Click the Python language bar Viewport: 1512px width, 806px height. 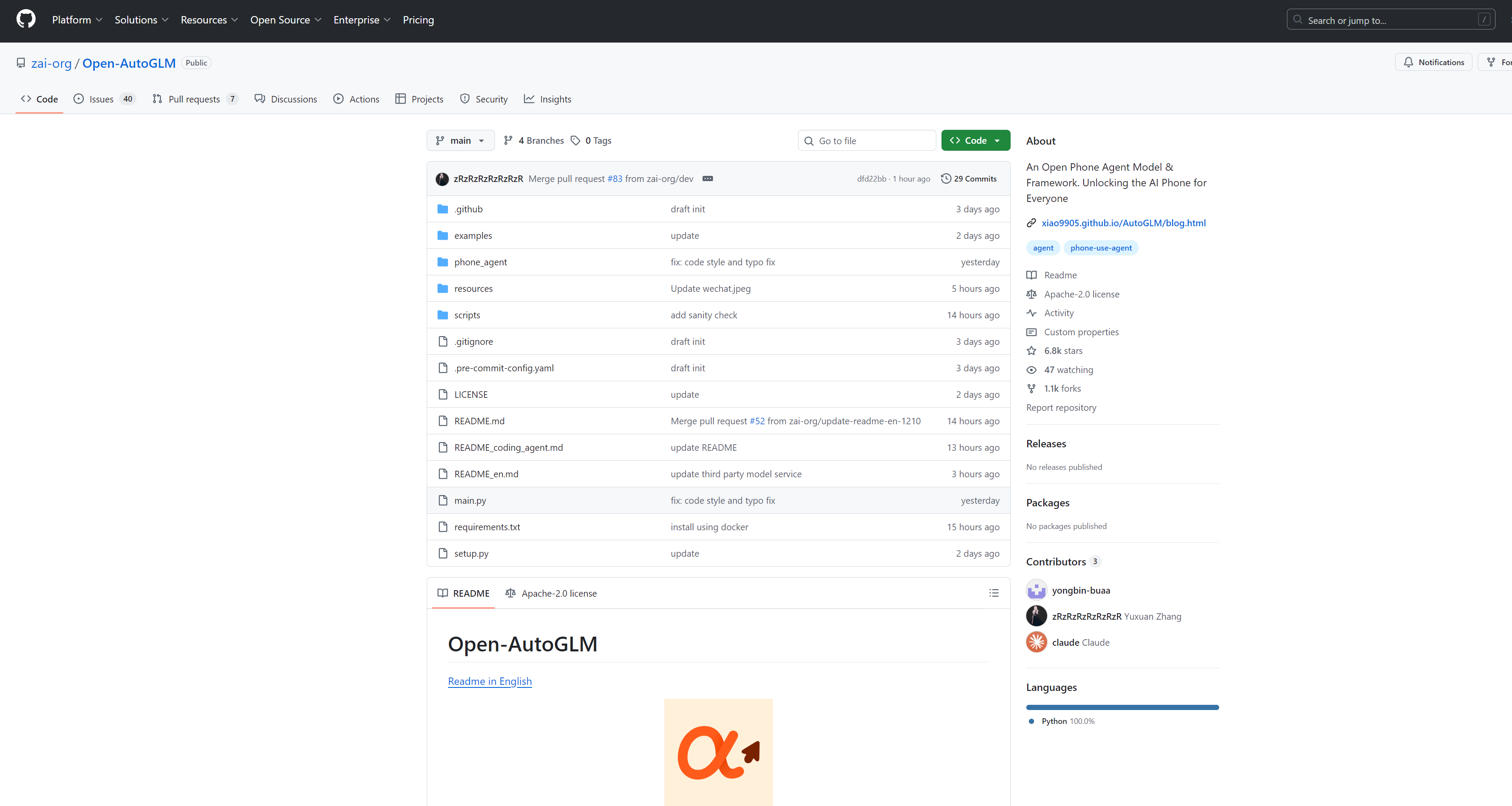[x=1122, y=707]
